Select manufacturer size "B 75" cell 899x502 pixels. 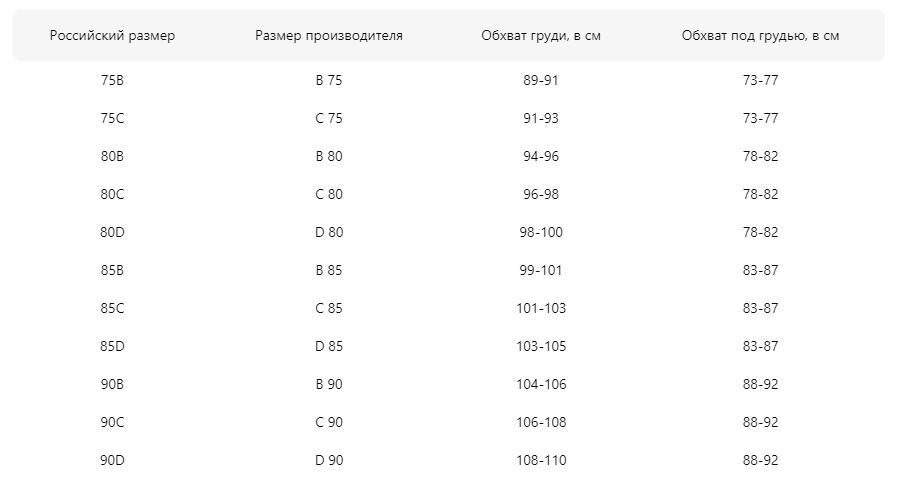329,80
